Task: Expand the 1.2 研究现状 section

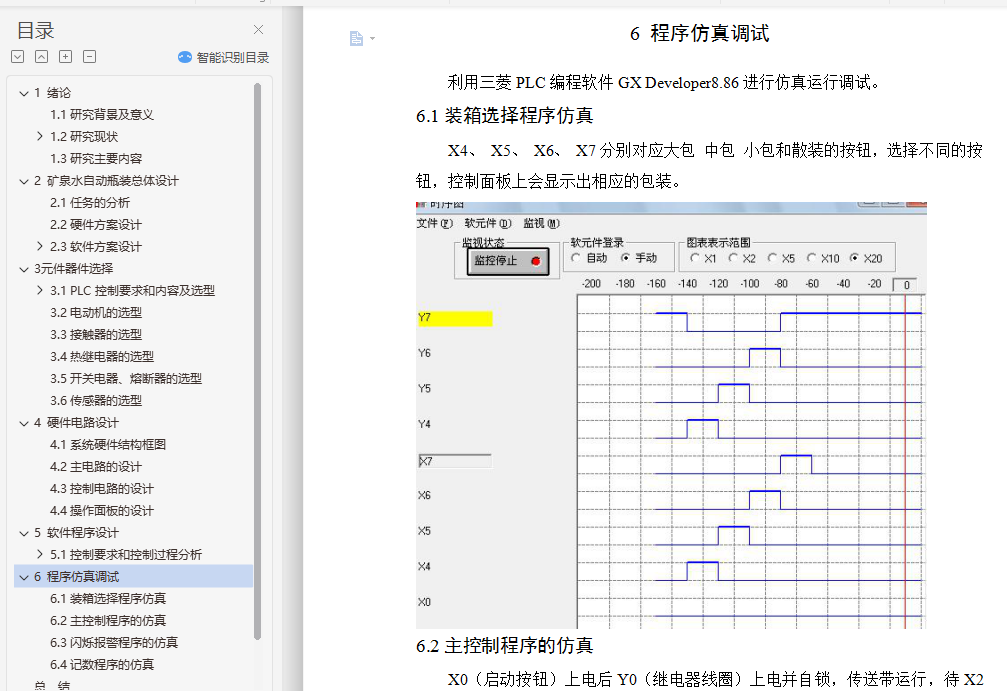Action: 40,136
